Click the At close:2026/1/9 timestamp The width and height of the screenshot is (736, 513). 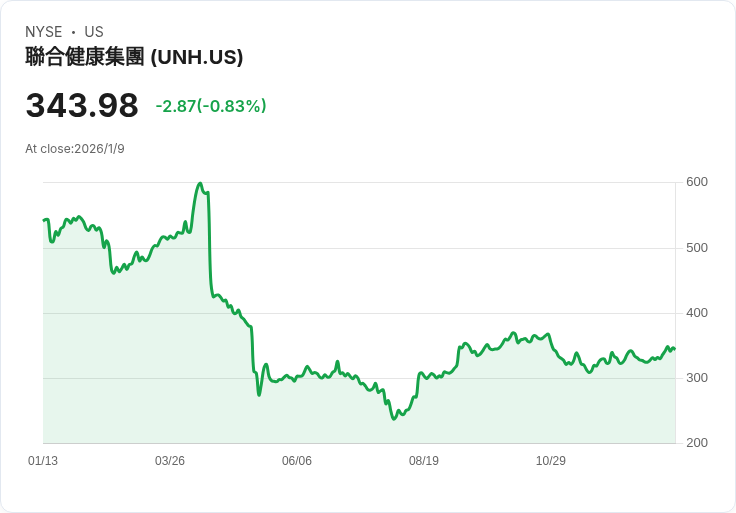tap(75, 149)
